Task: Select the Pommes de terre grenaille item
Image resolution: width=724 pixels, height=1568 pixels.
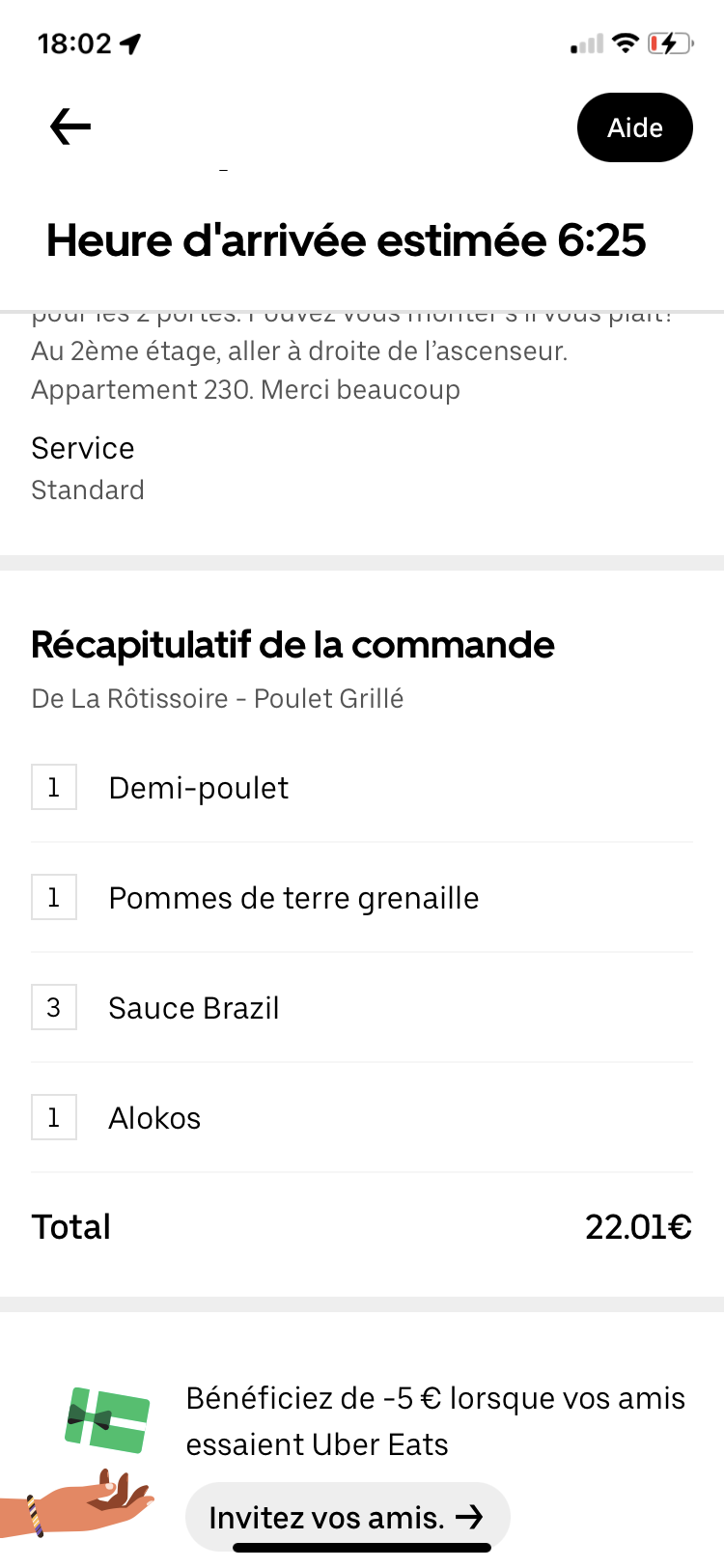Action: click(x=293, y=898)
